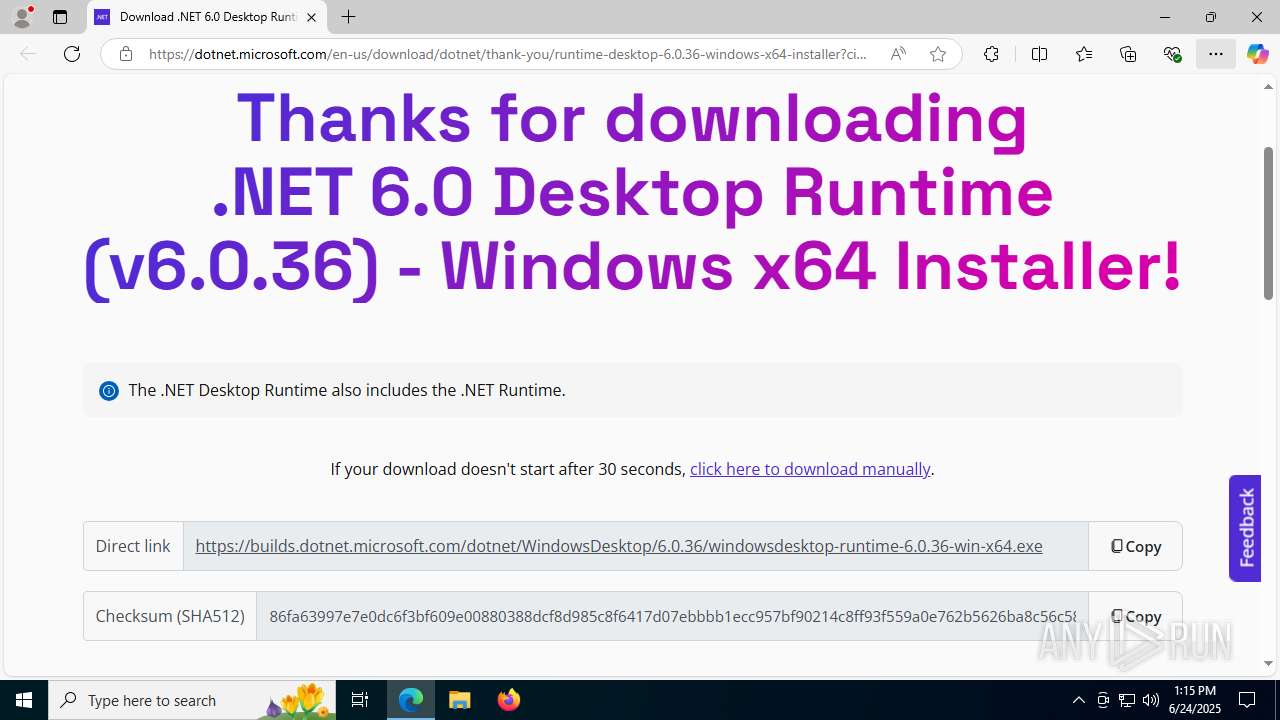Refresh the page
1280x720 pixels.
[x=72, y=54]
